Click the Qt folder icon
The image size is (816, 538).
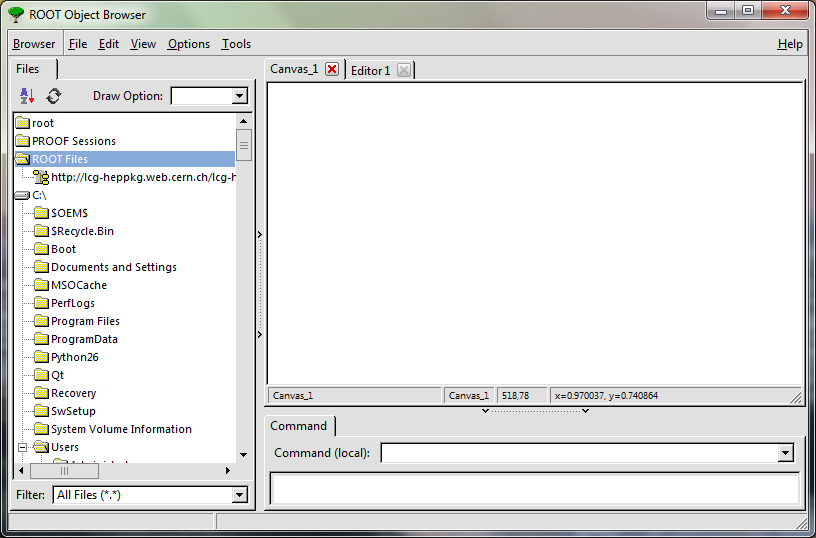pos(42,375)
